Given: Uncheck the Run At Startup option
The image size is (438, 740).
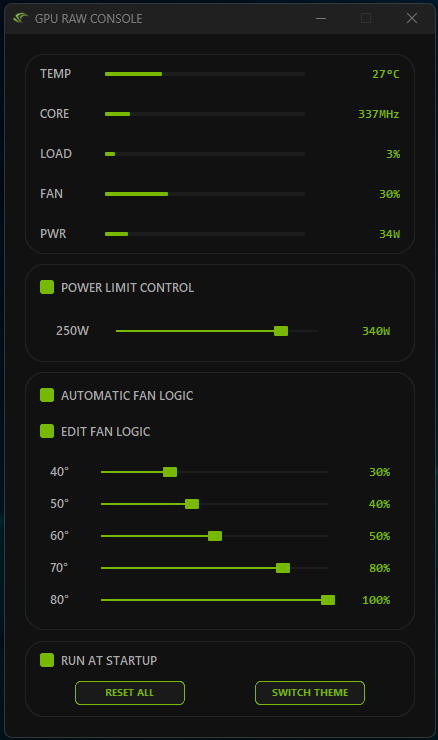Looking at the screenshot, I should (x=47, y=660).
